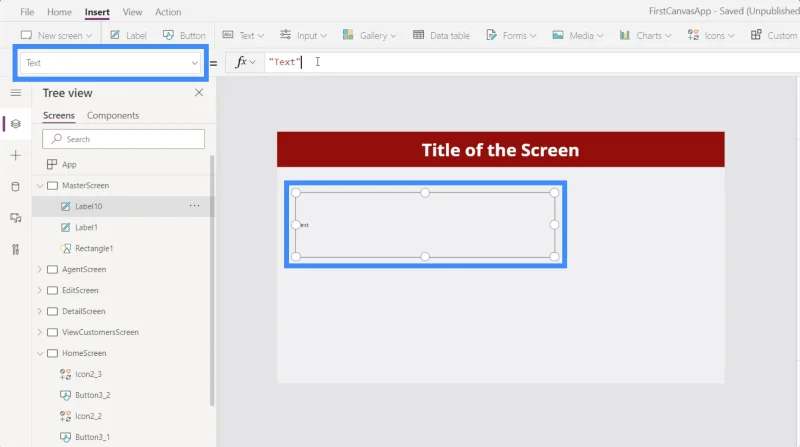Click the Tree view Search field

(x=123, y=139)
